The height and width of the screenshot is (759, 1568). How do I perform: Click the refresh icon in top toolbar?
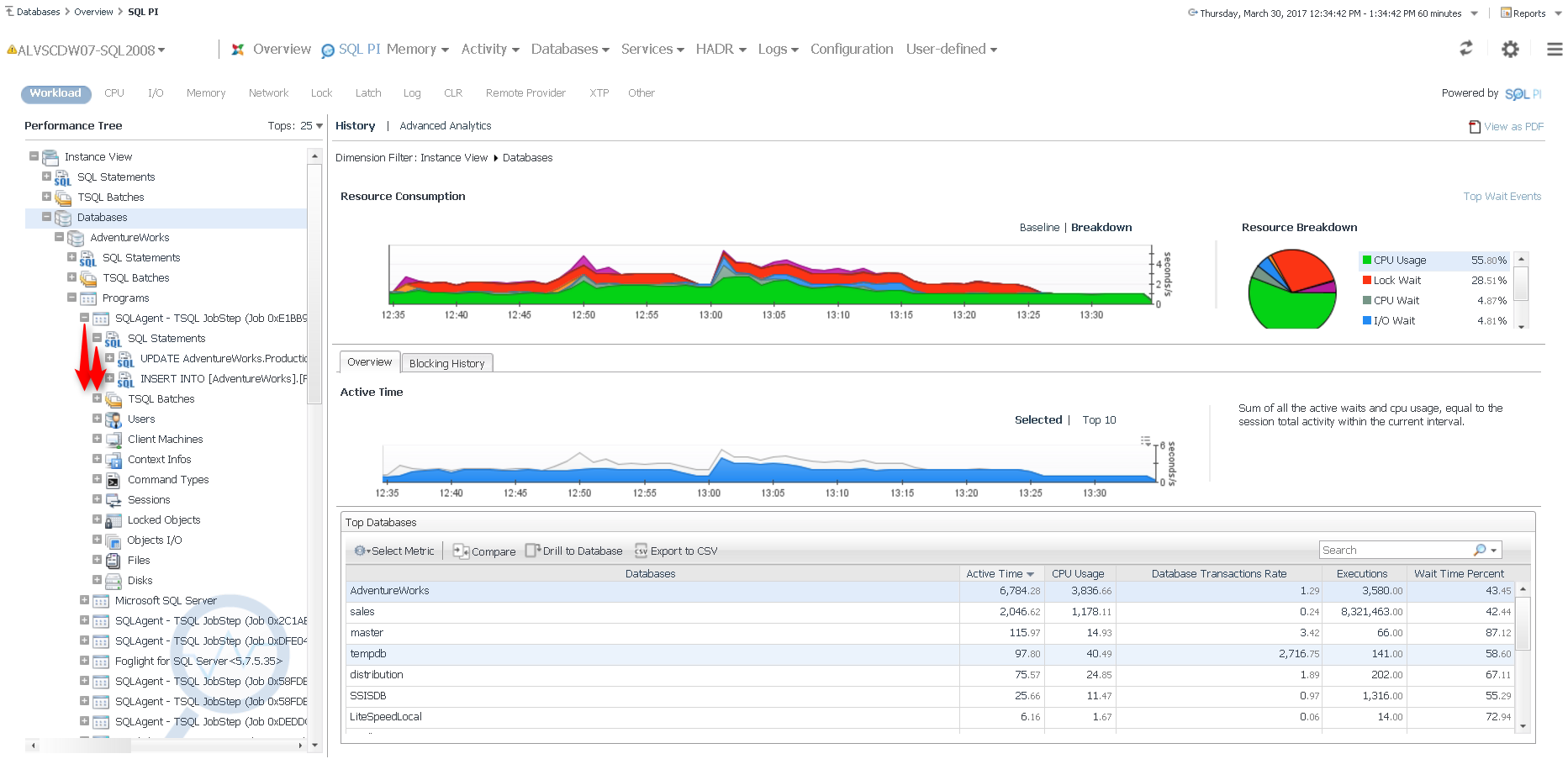click(x=1465, y=49)
